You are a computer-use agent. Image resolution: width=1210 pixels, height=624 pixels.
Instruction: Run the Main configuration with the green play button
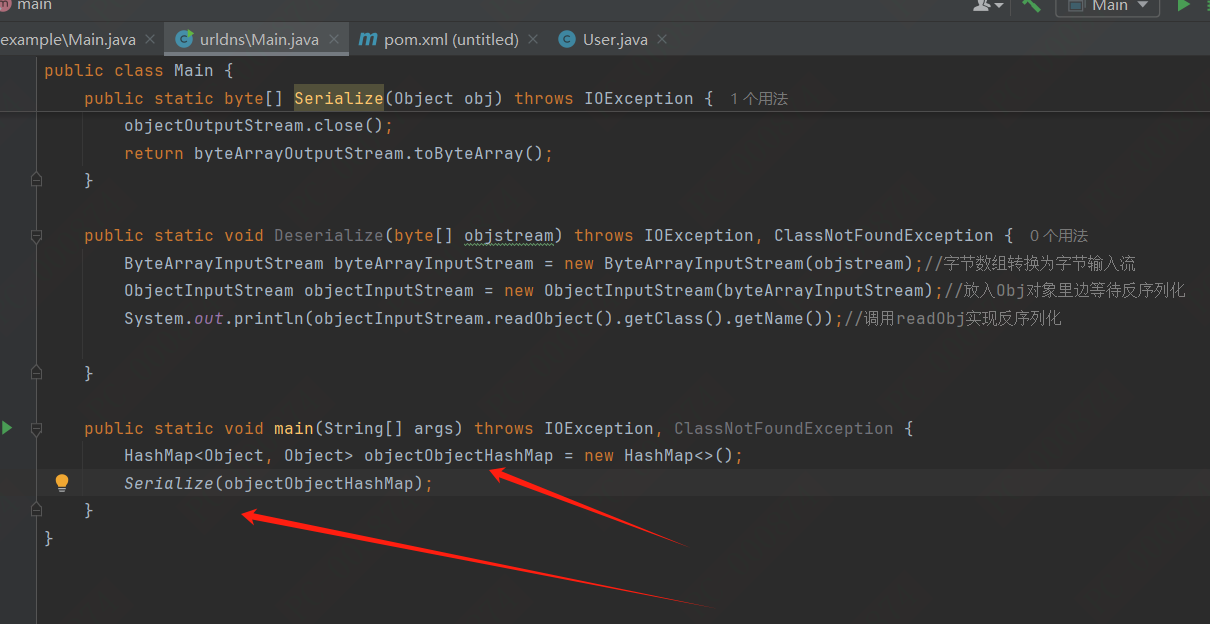[x=1183, y=6]
